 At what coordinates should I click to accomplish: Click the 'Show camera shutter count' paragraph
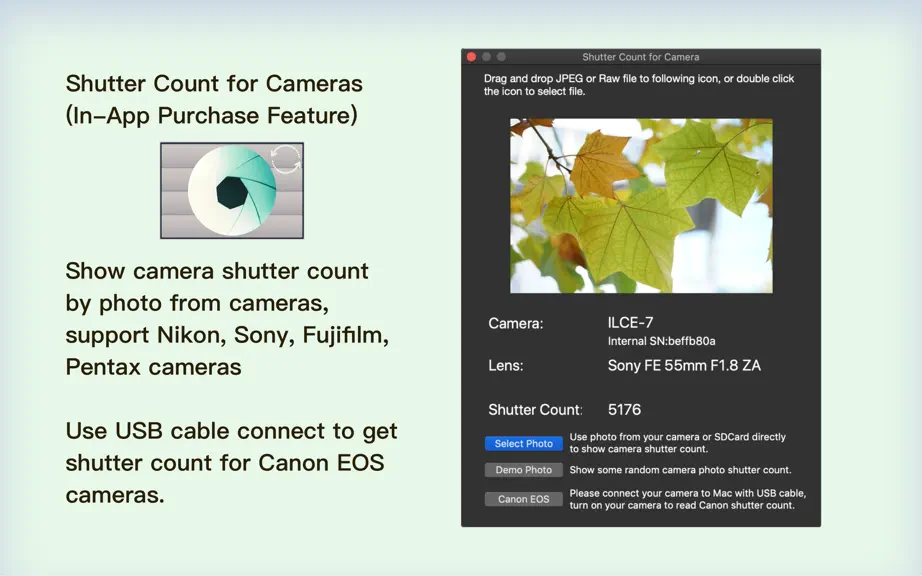227,319
